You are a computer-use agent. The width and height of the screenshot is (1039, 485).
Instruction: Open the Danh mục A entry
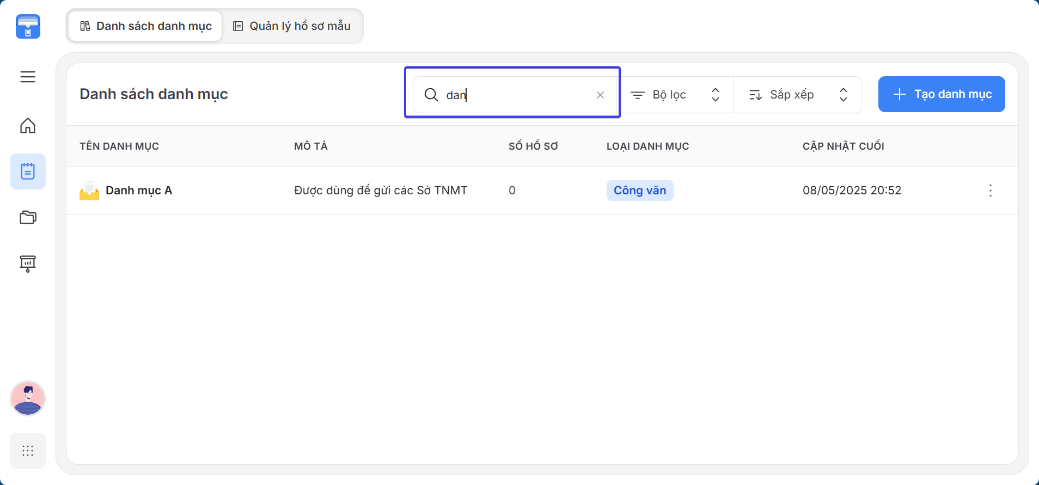(139, 191)
